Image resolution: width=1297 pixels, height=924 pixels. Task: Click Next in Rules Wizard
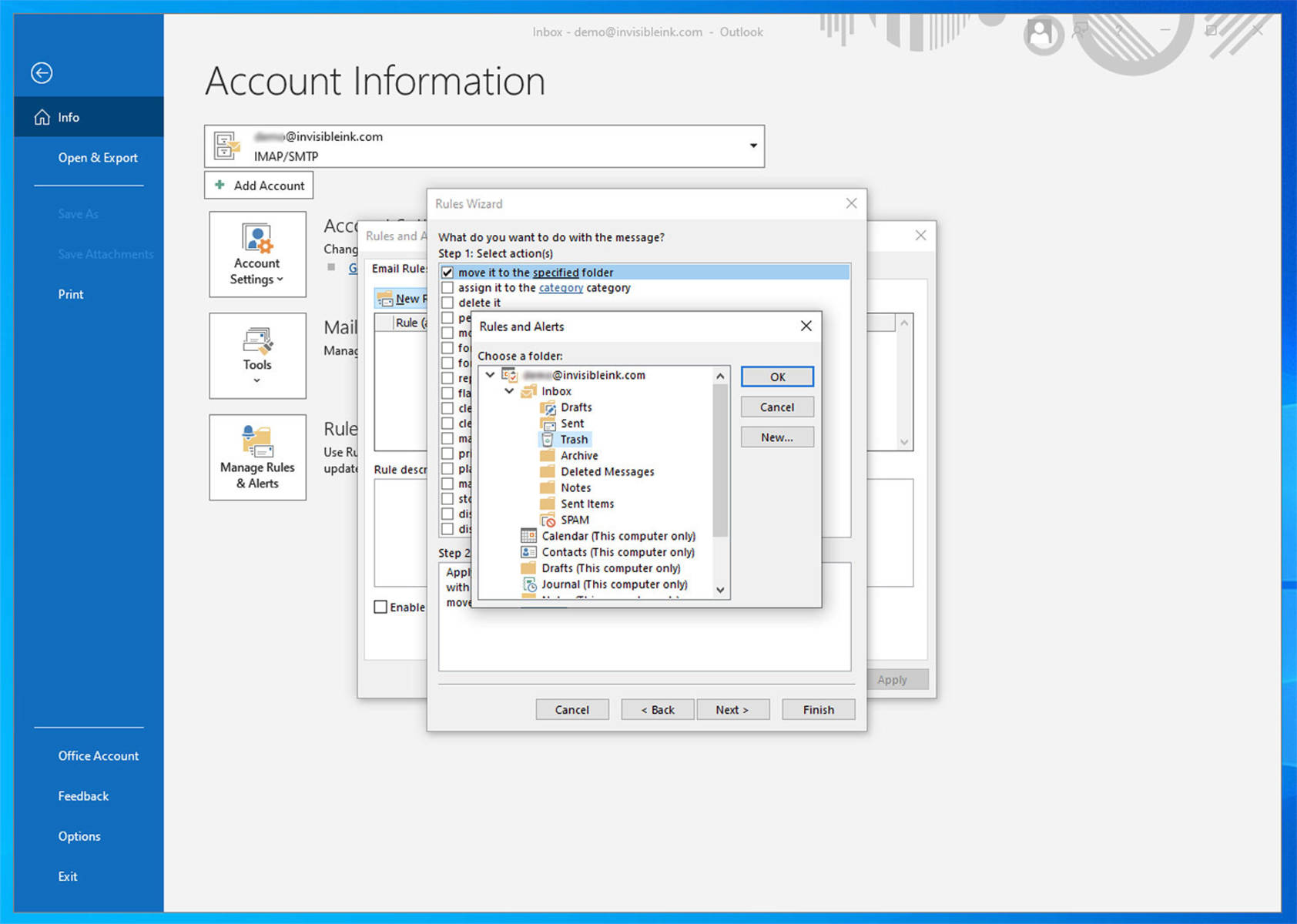(x=732, y=709)
